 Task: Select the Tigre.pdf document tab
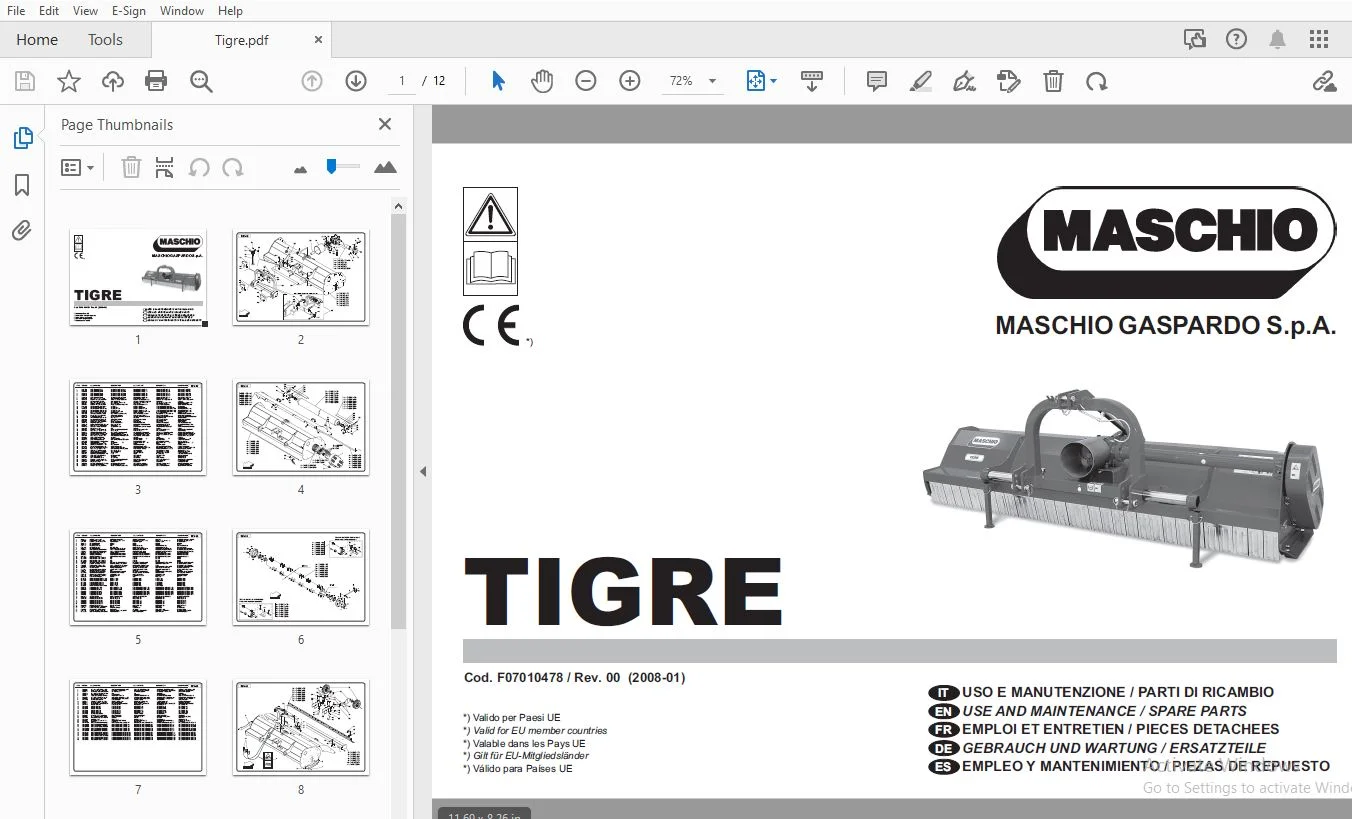(241, 40)
